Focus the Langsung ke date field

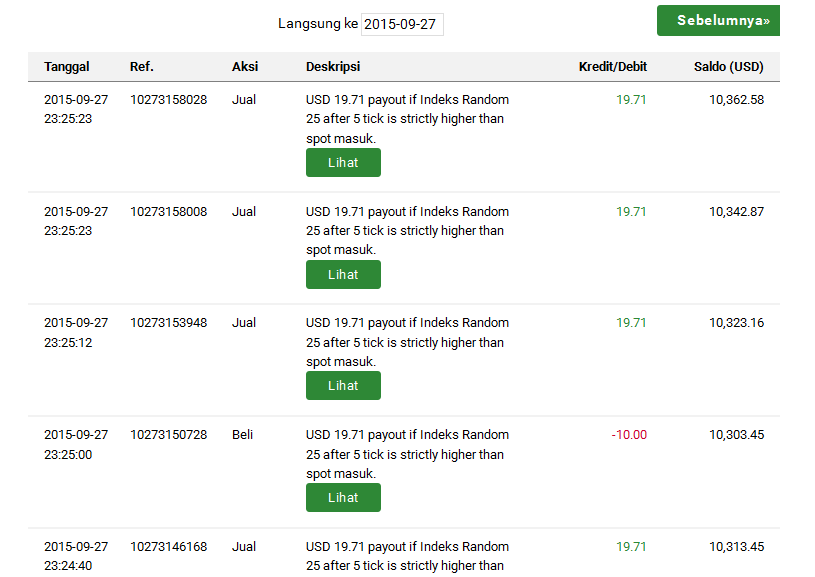pos(401,24)
